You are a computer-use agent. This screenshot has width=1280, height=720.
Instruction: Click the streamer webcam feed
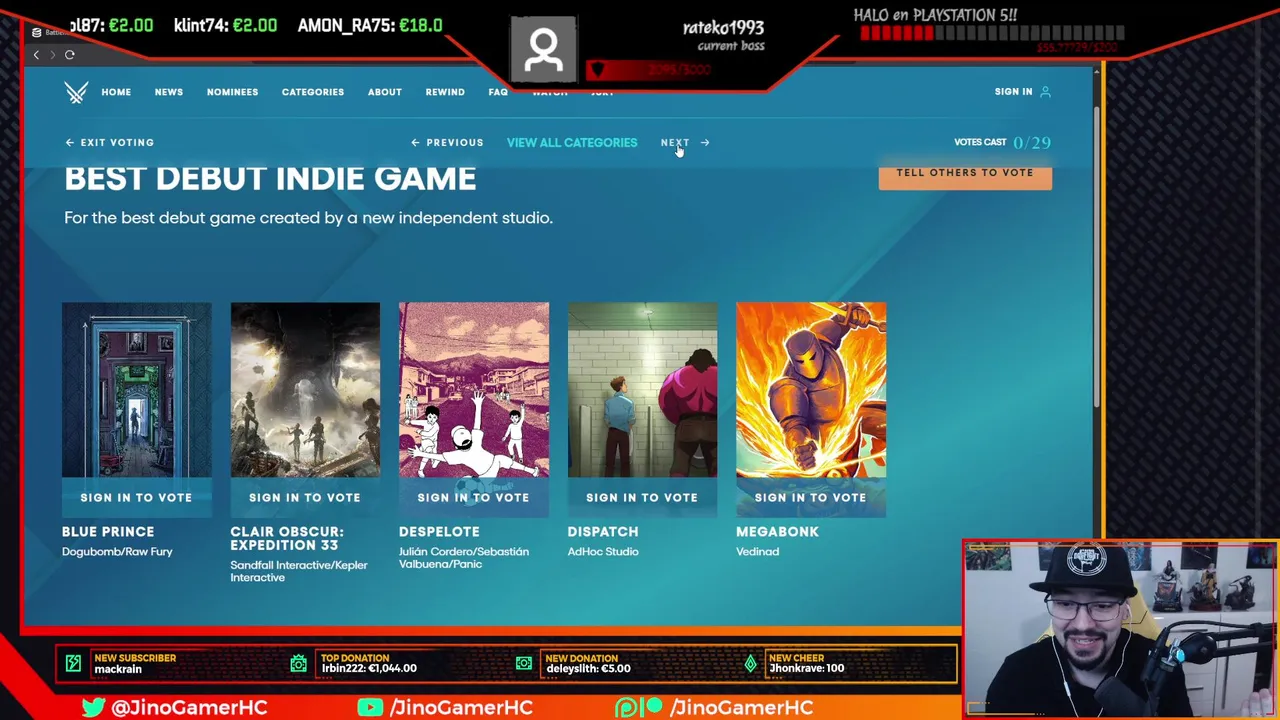point(1120,628)
